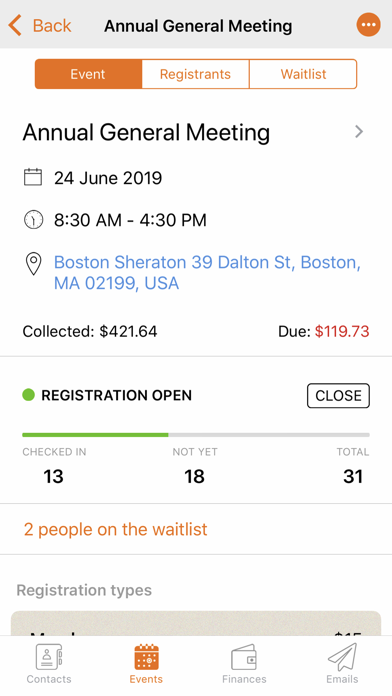Select the Events calendar icon in bottom bar
This screenshot has width=392, height=696.
click(146, 657)
